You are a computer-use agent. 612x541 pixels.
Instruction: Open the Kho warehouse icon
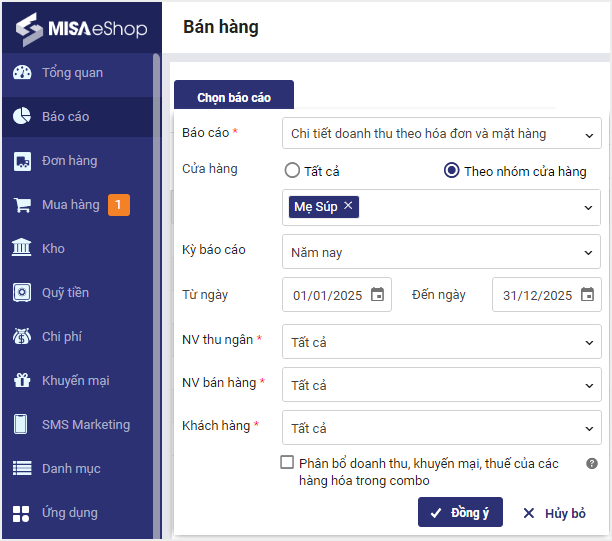(22, 249)
